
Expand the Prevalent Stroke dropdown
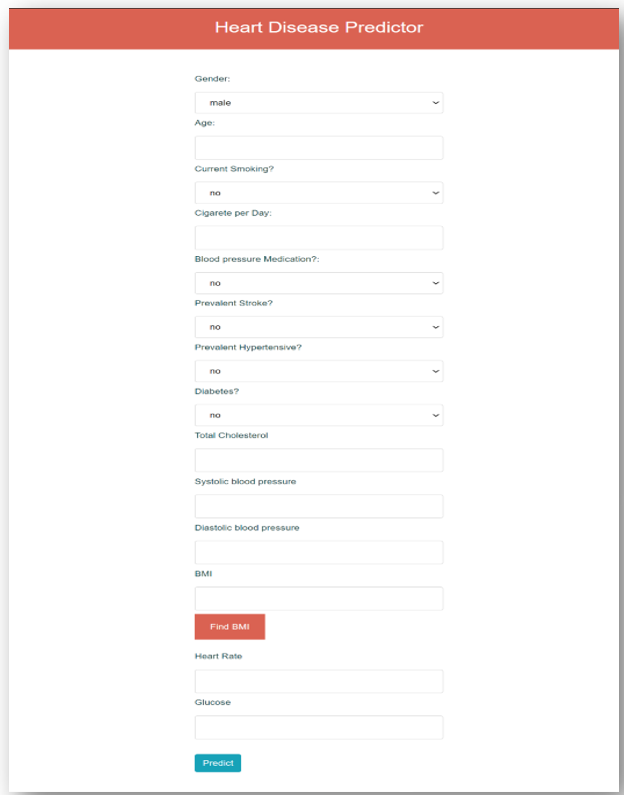[319, 327]
